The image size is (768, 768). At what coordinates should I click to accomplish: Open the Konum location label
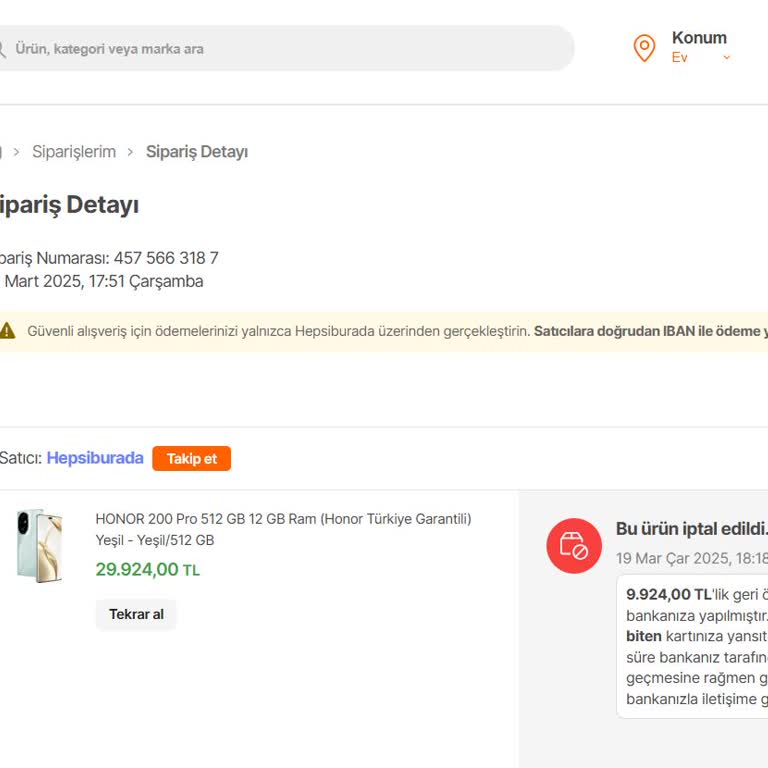coord(699,38)
